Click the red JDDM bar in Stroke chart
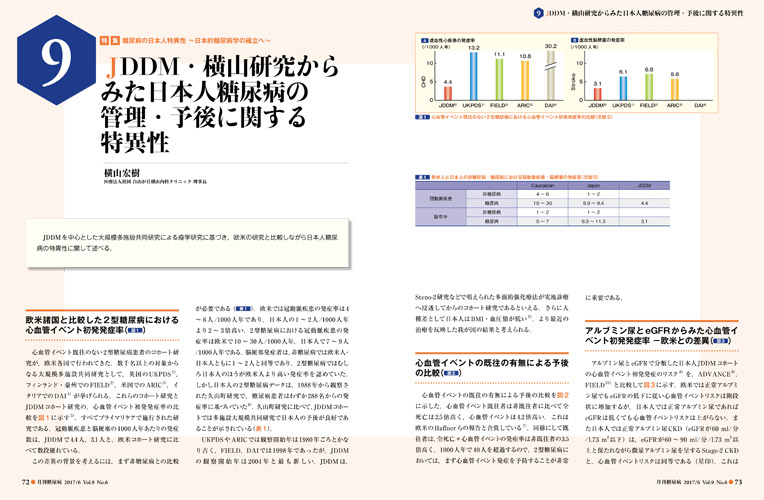764x500 pixels. (x=597, y=94)
